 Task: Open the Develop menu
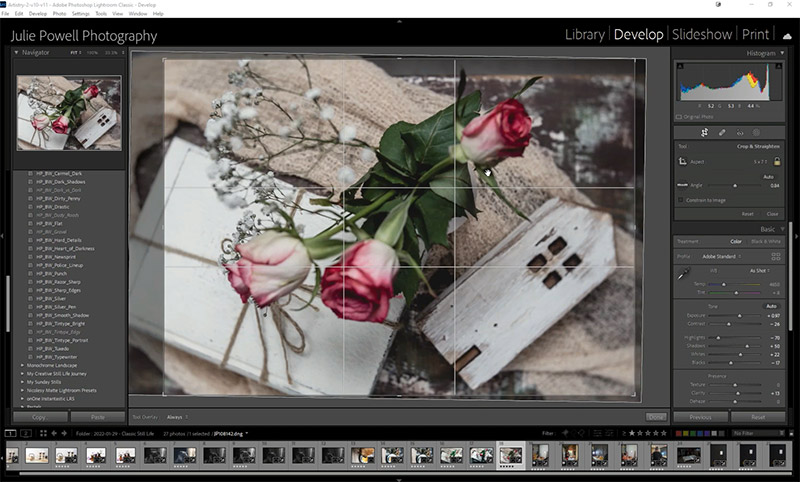[37, 14]
